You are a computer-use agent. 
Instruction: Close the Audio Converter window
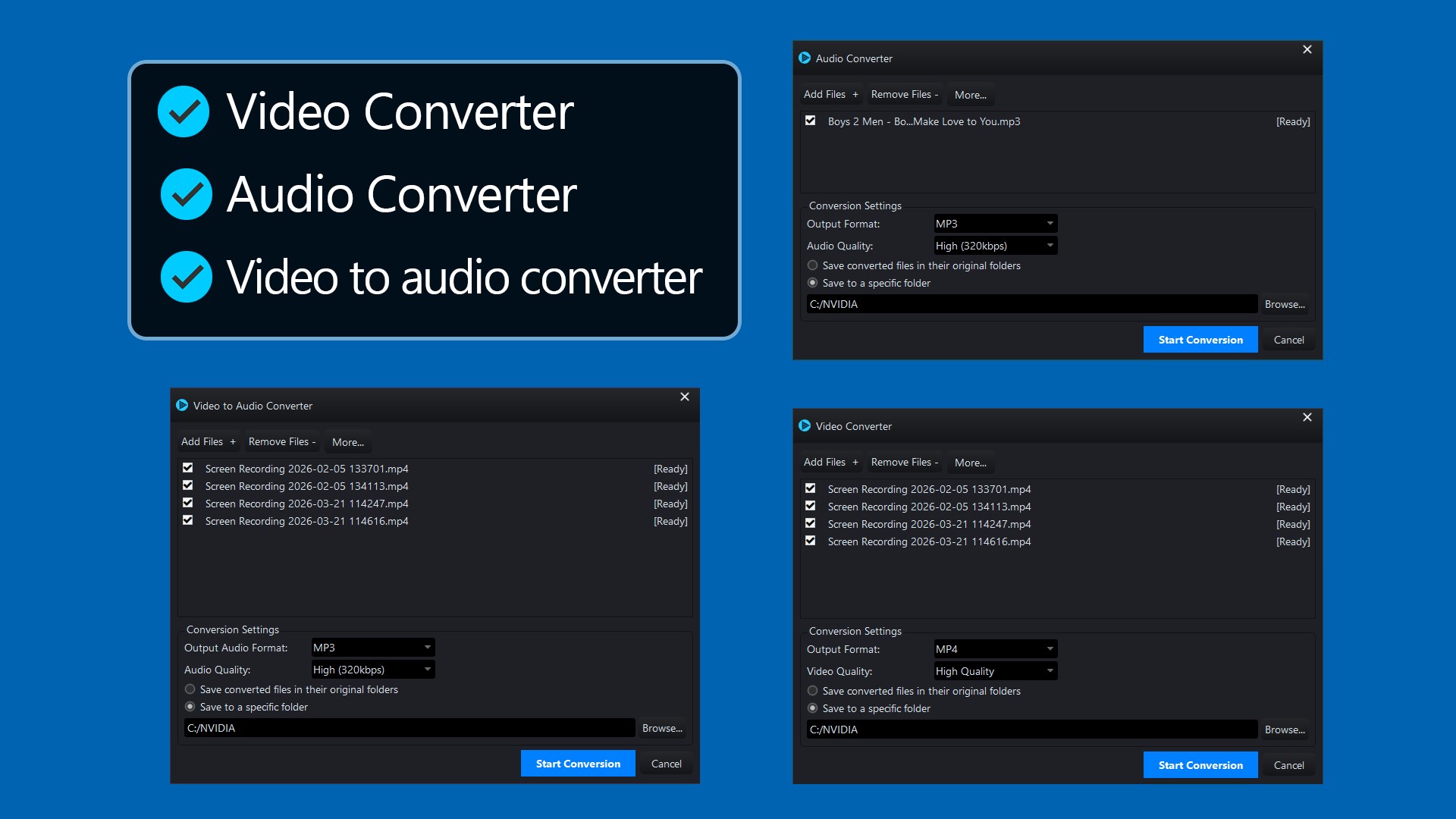tap(1307, 49)
